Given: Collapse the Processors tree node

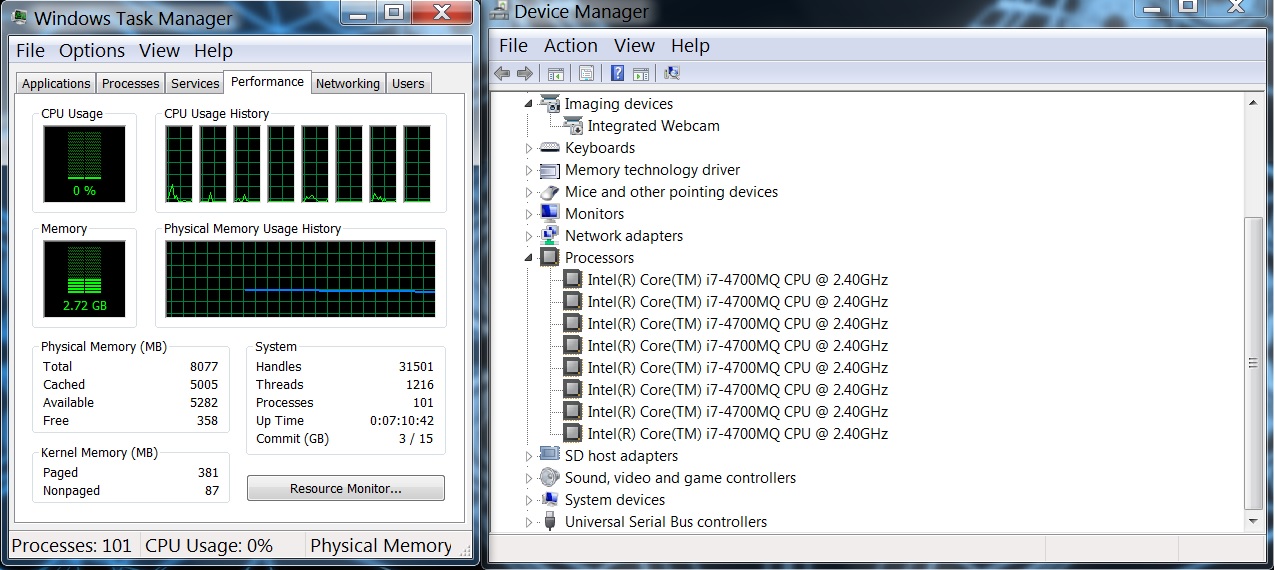Looking at the screenshot, I should tap(529, 258).
